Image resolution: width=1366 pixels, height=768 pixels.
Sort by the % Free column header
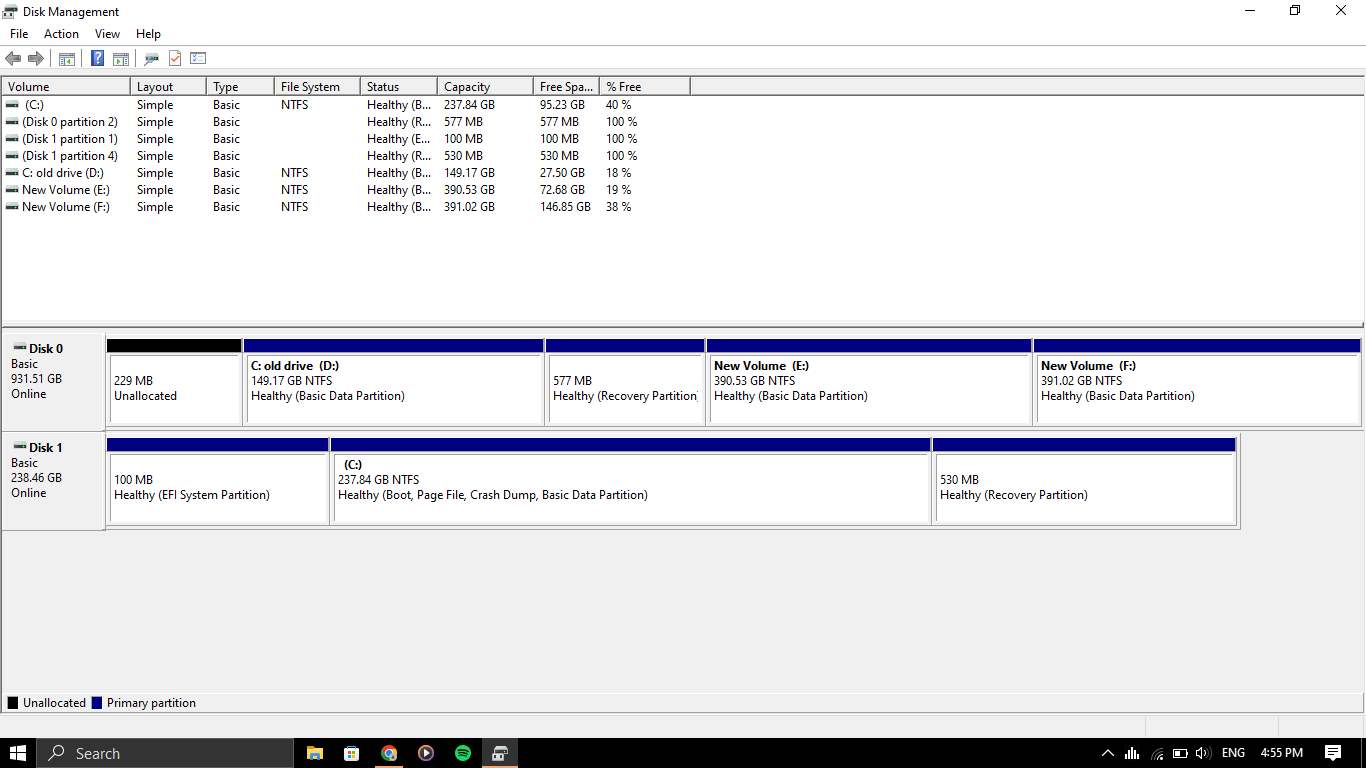tap(644, 87)
